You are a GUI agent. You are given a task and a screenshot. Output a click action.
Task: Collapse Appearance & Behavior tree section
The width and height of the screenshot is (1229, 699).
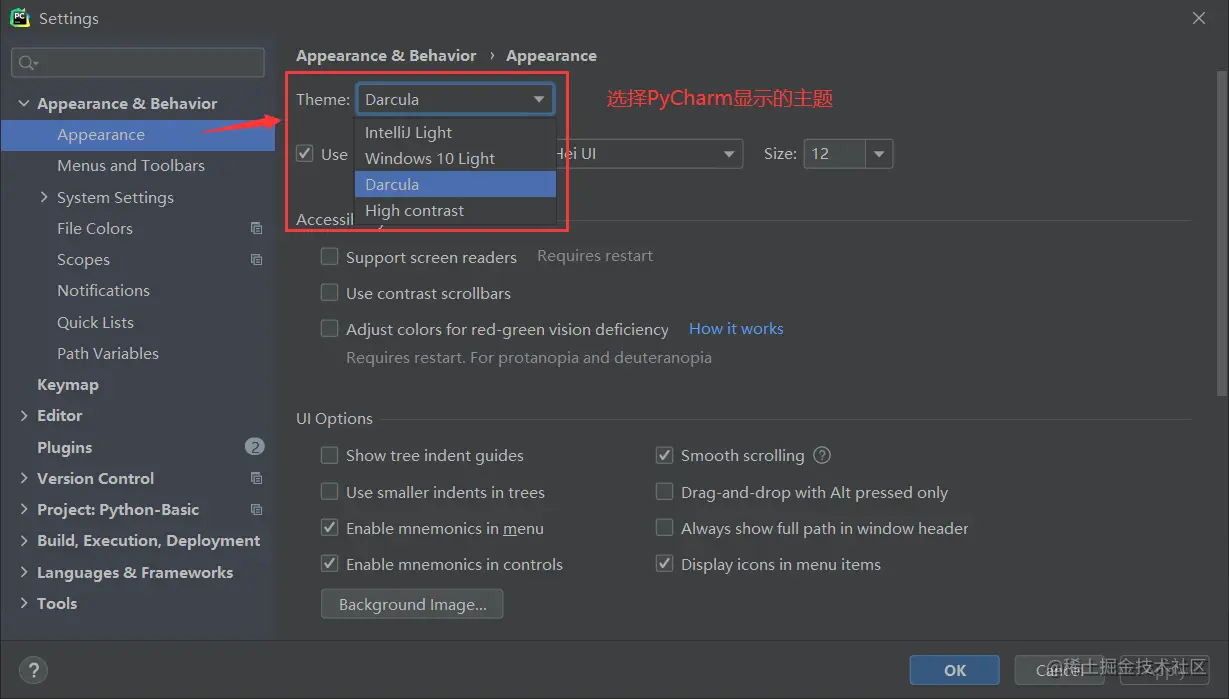tap(24, 103)
